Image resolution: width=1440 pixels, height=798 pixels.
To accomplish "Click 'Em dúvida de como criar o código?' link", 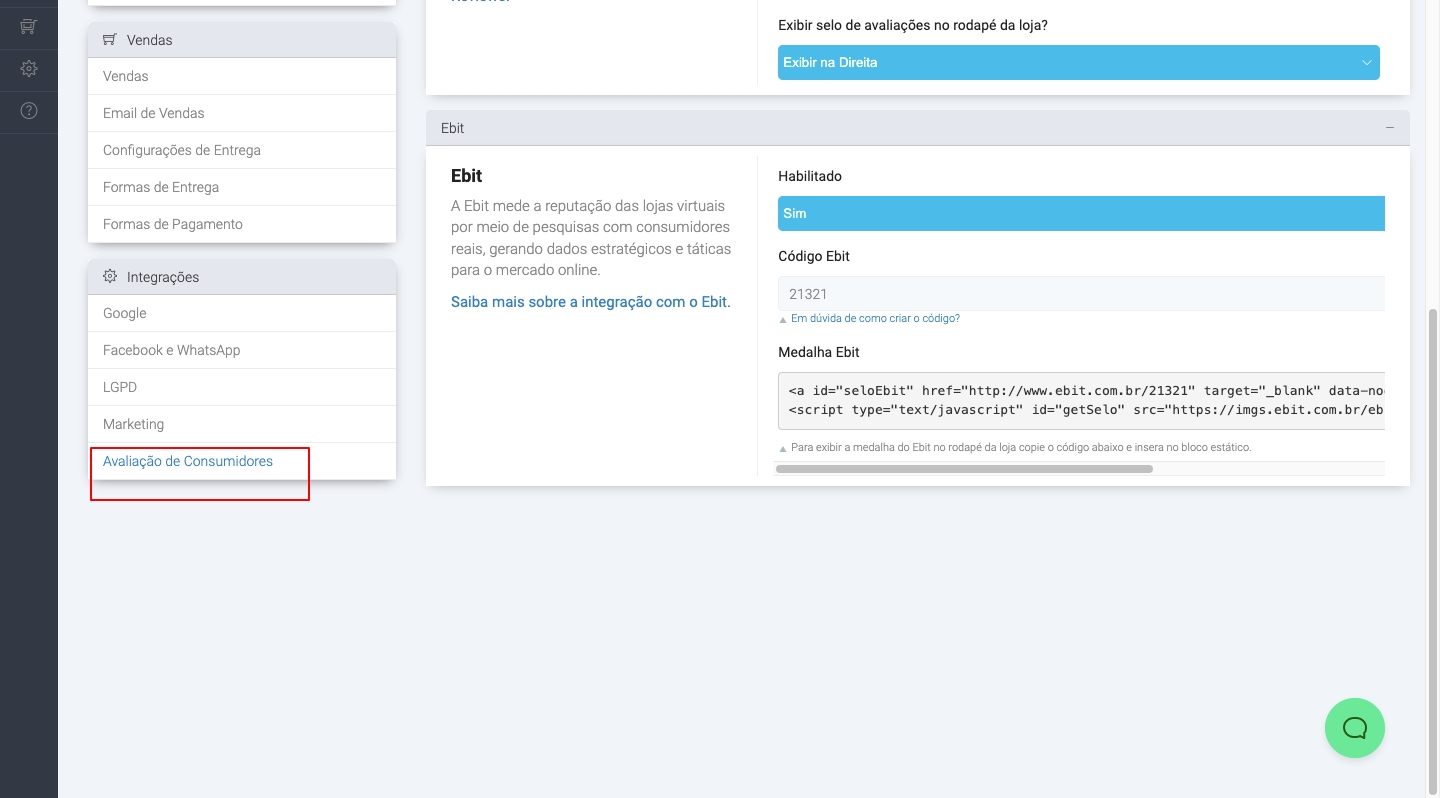I will click(x=875, y=318).
